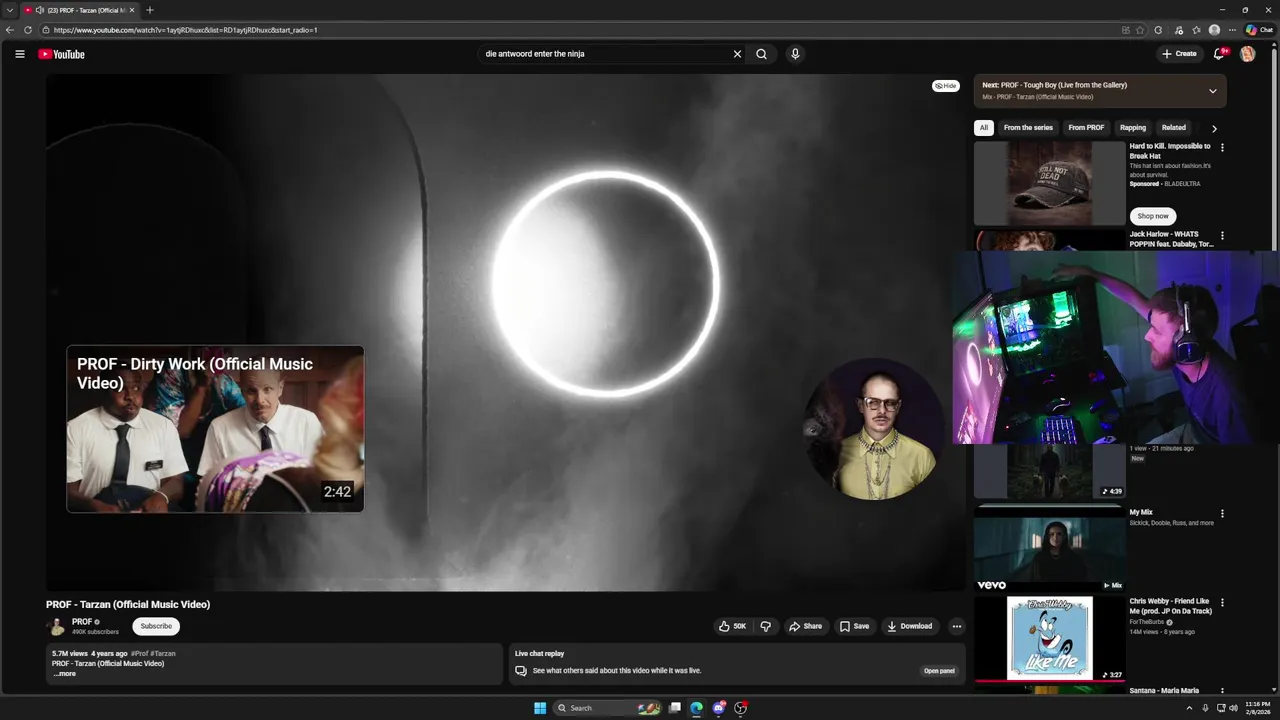Open the live chat replay panel
This screenshot has width=1280, height=720.
coord(939,671)
